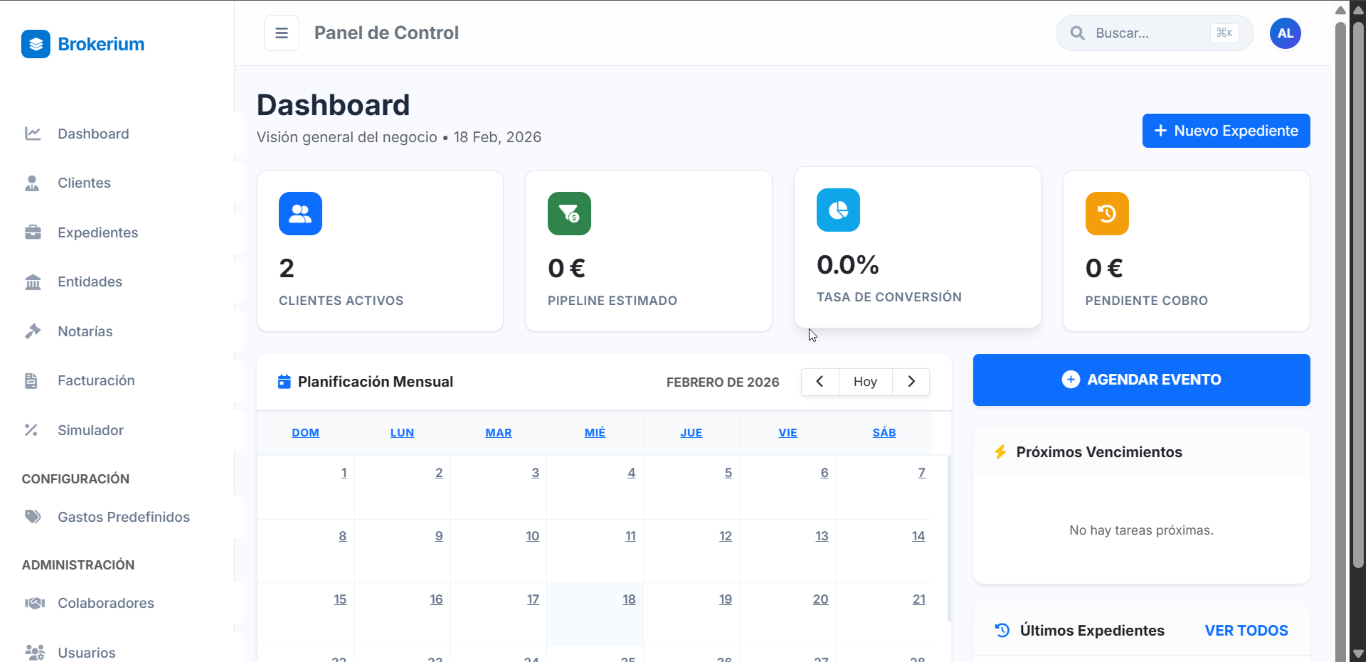
Task: Click the Pendiente Cobro card
Action: 1187,251
